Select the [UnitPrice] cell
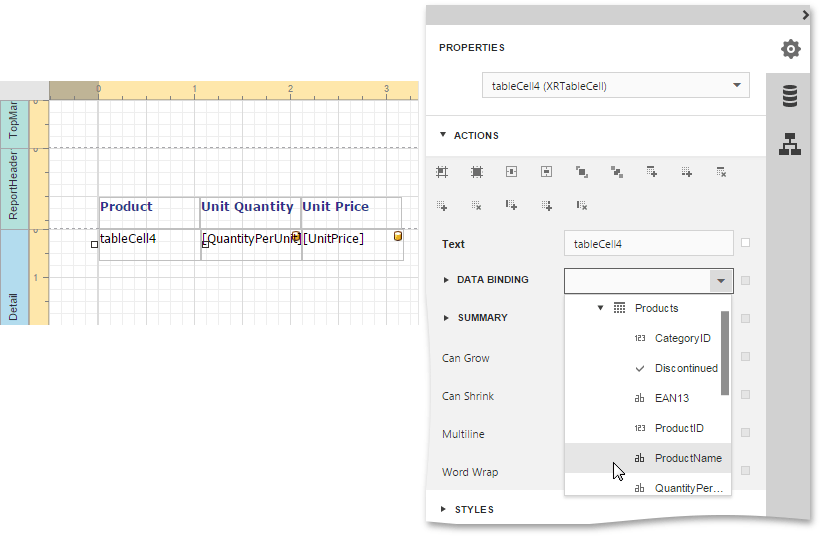Viewport: 823px width, 539px height. pos(352,245)
